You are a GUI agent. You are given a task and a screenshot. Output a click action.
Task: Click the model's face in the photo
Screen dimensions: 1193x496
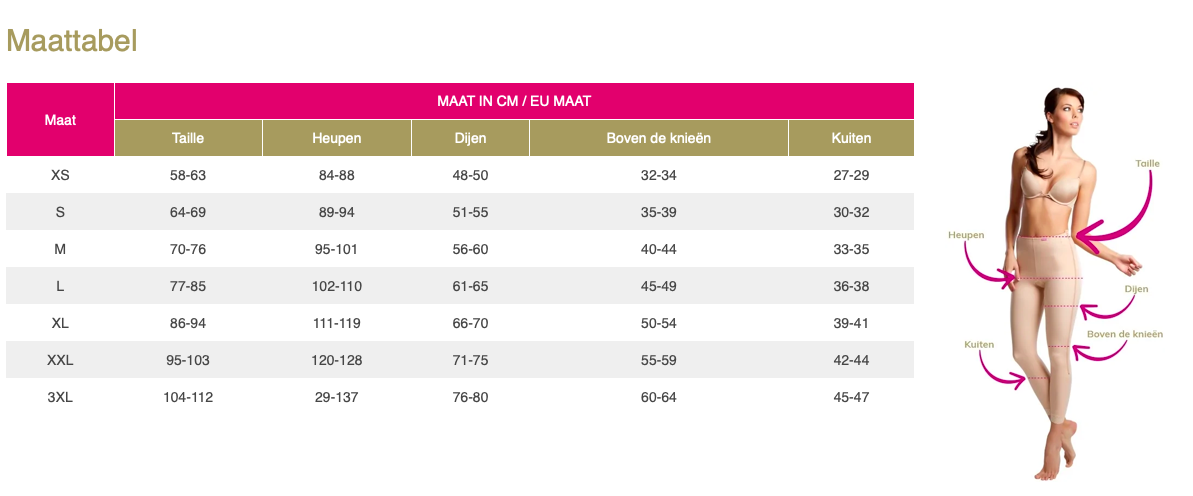(1064, 114)
